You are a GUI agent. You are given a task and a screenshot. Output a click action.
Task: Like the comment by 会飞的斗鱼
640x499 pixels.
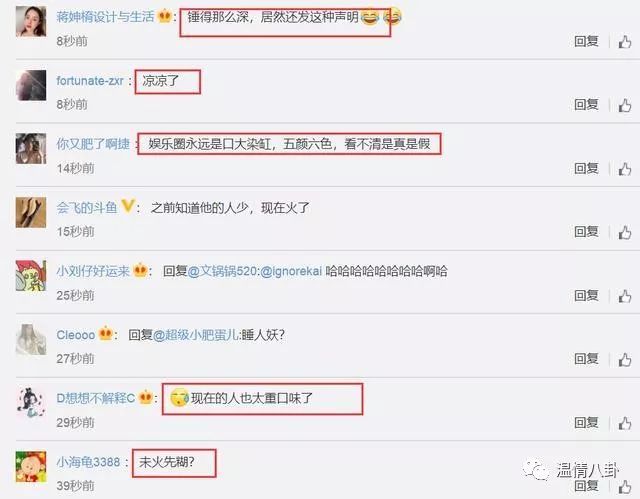point(624,233)
